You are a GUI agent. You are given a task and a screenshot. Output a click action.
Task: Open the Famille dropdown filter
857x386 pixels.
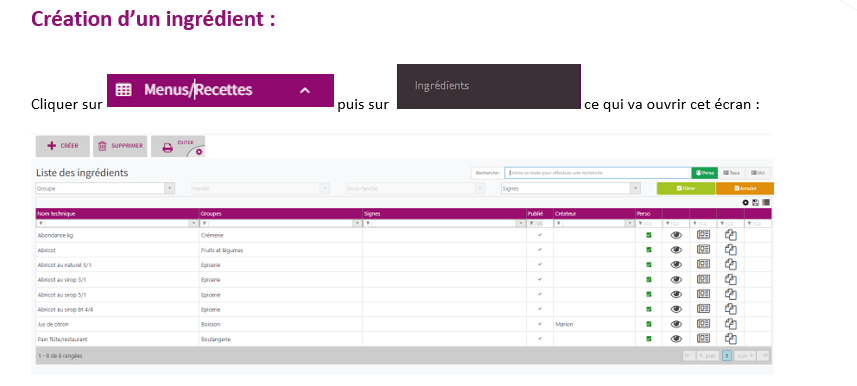[x=260, y=188]
